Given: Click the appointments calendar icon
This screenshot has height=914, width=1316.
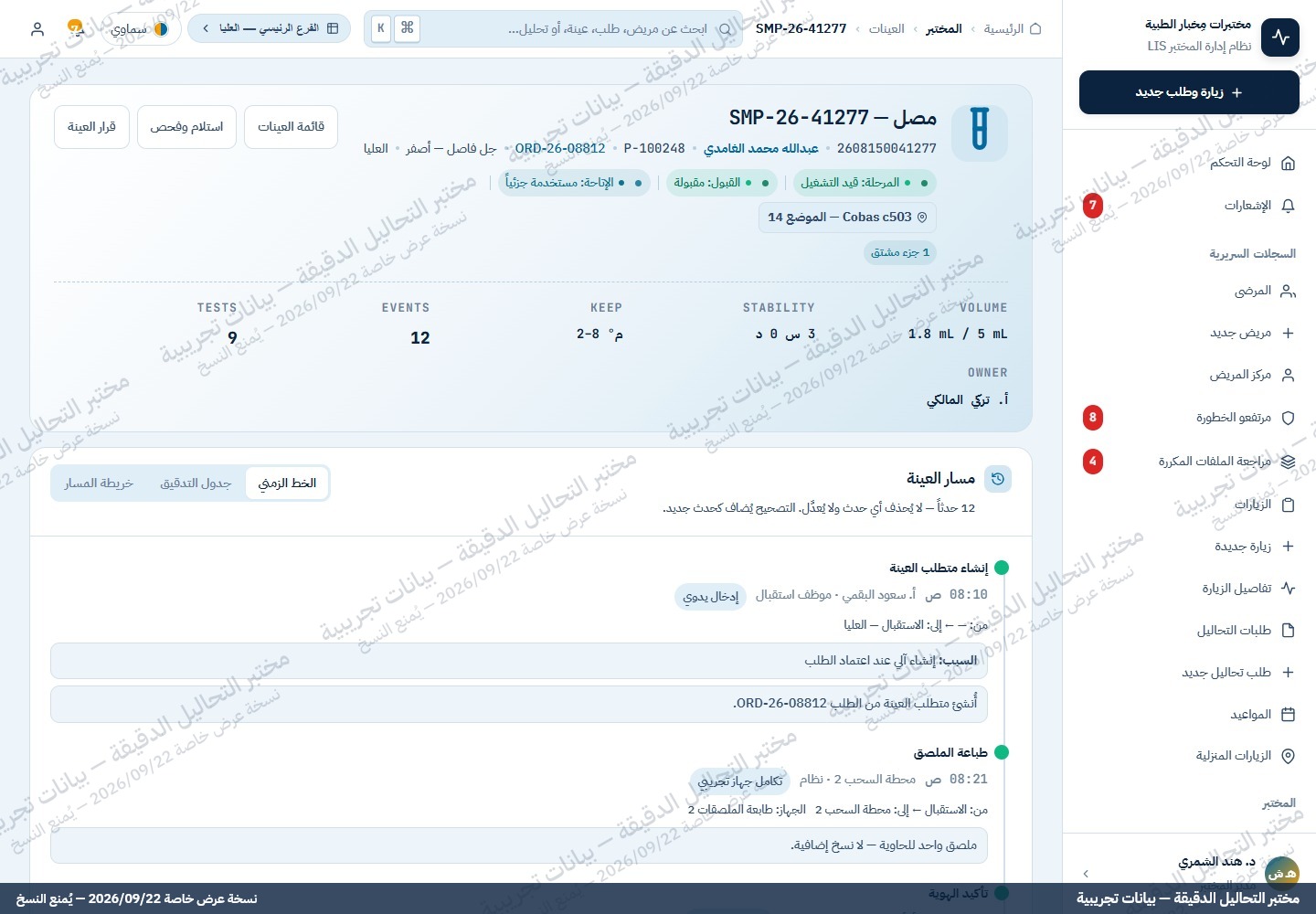Looking at the screenshot, I should pyautogui.click(x=1288, y=715).
